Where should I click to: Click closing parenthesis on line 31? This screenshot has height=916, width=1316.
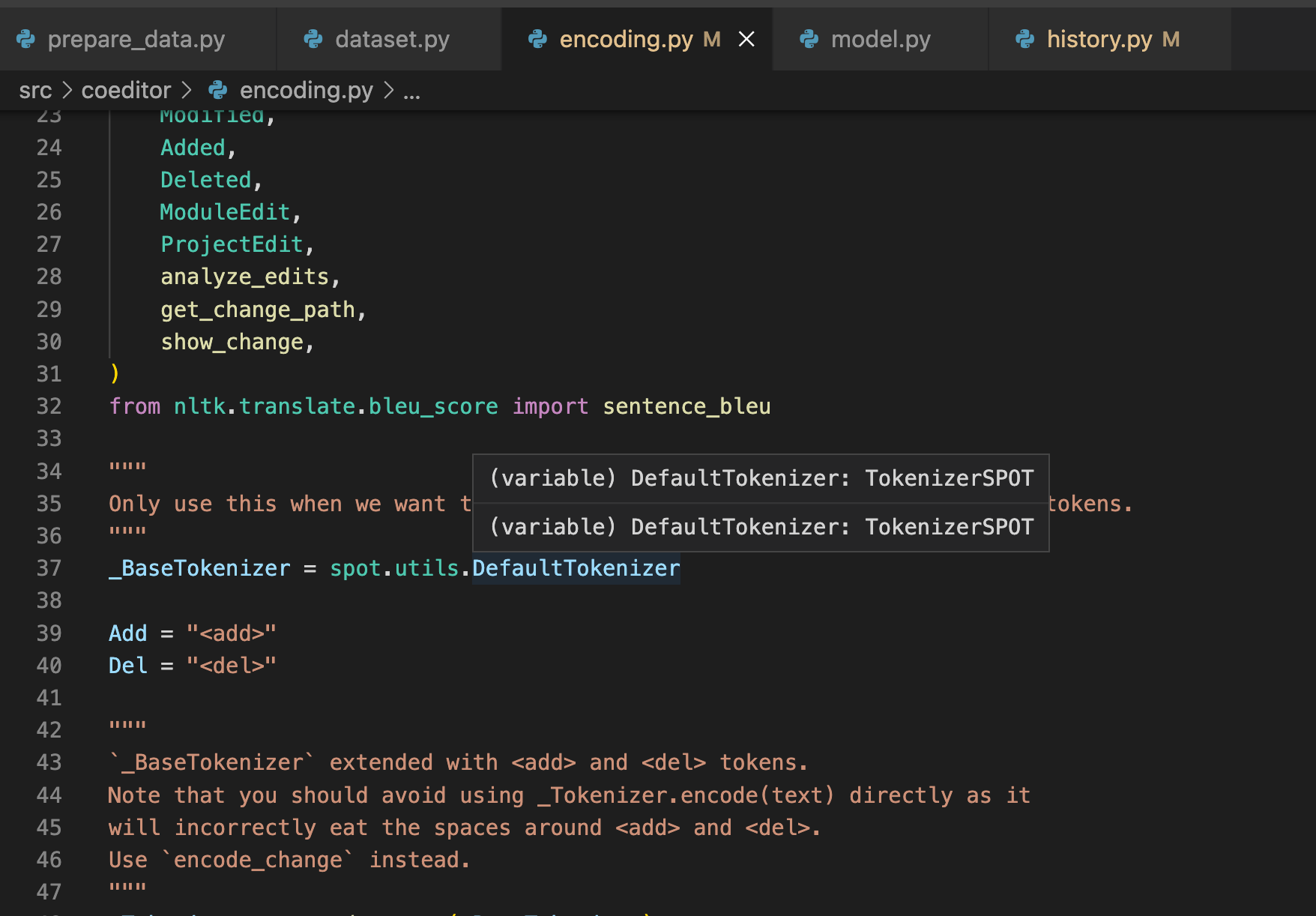115,373
